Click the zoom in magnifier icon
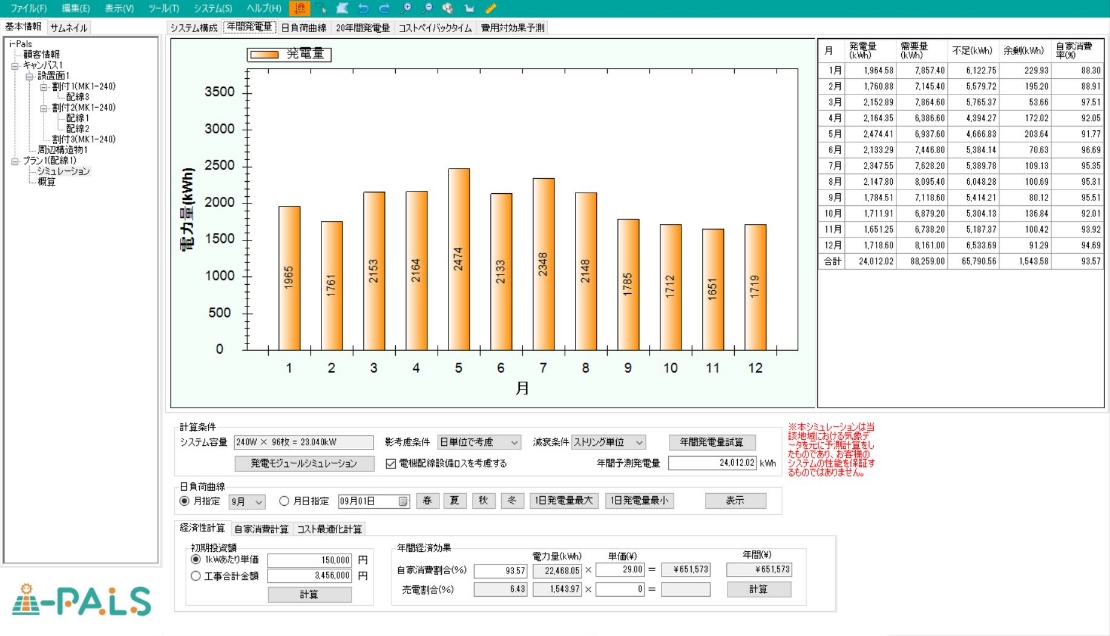Screen dimensions: 1110x636 click(x=407, y=8)
